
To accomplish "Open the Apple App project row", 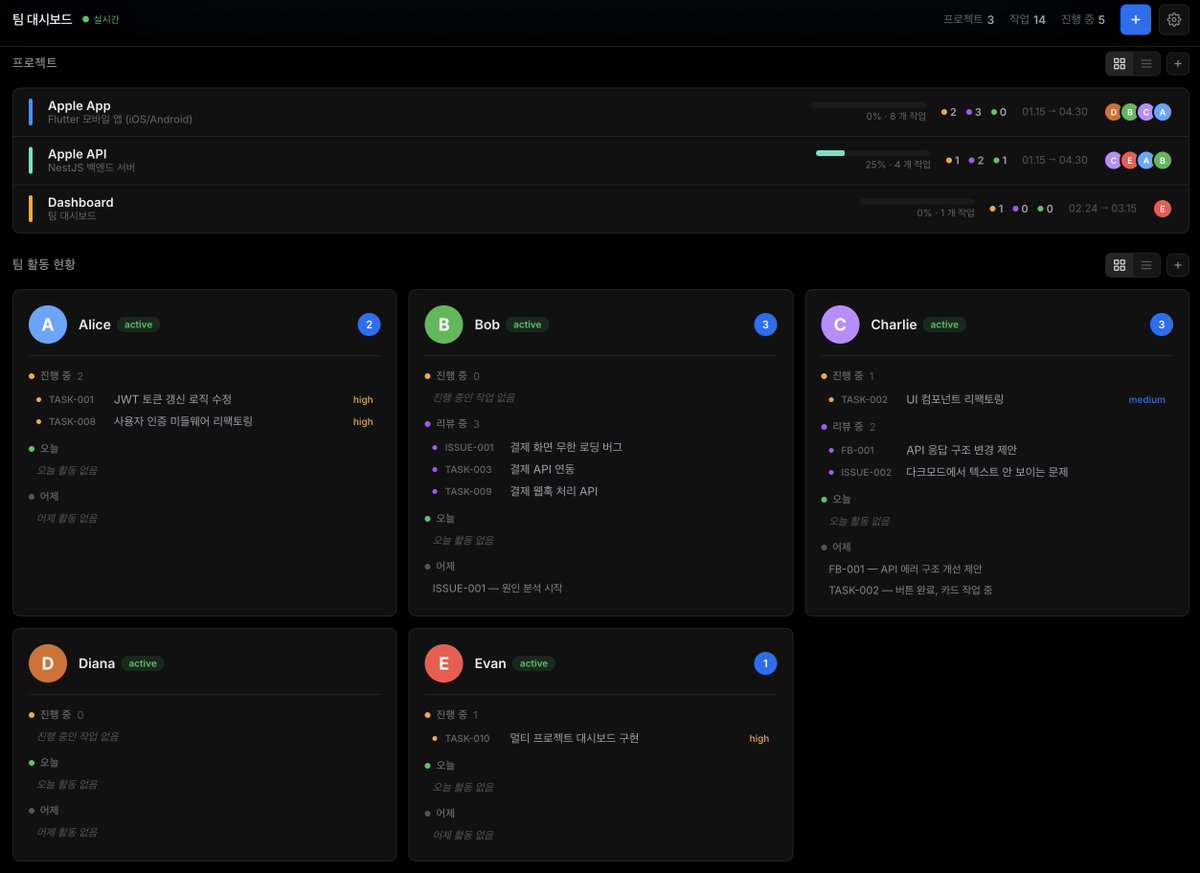I will tap(600, 112).
